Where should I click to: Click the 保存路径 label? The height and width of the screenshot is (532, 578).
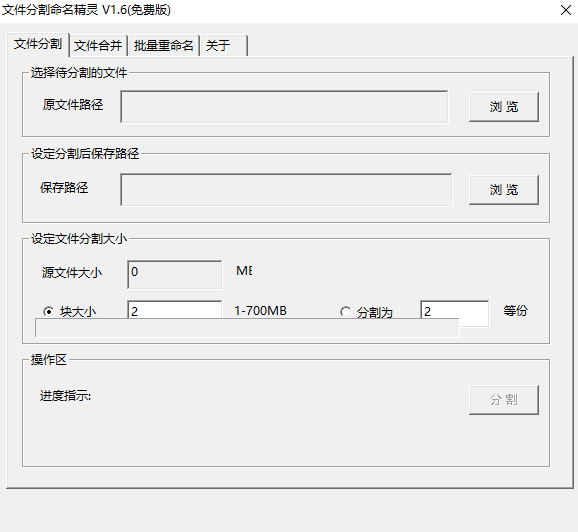coord(64,188)
